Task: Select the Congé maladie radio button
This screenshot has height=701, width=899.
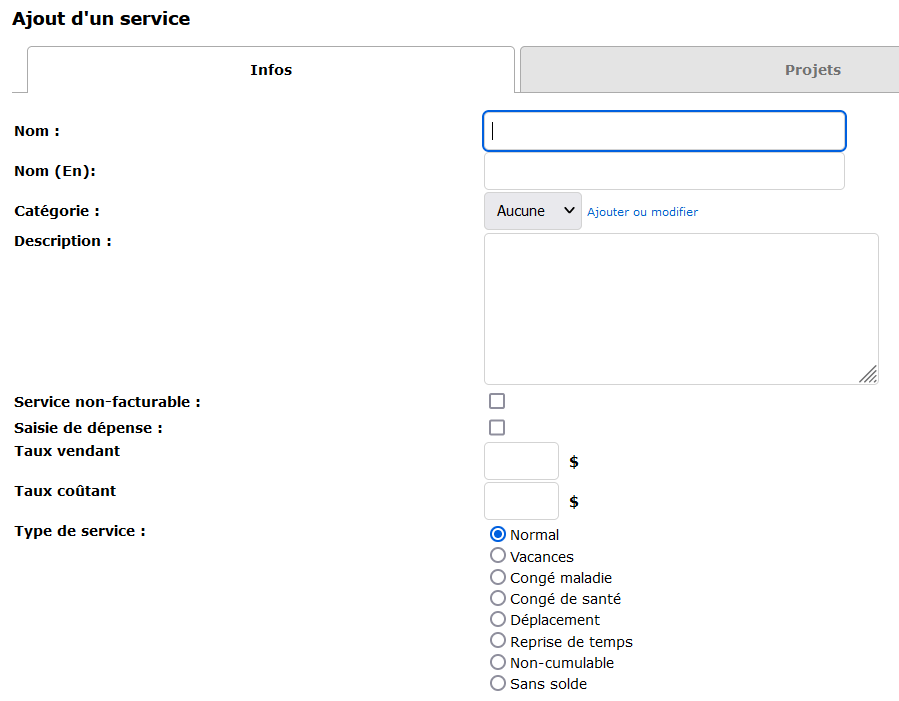Action: pos(498,577)
